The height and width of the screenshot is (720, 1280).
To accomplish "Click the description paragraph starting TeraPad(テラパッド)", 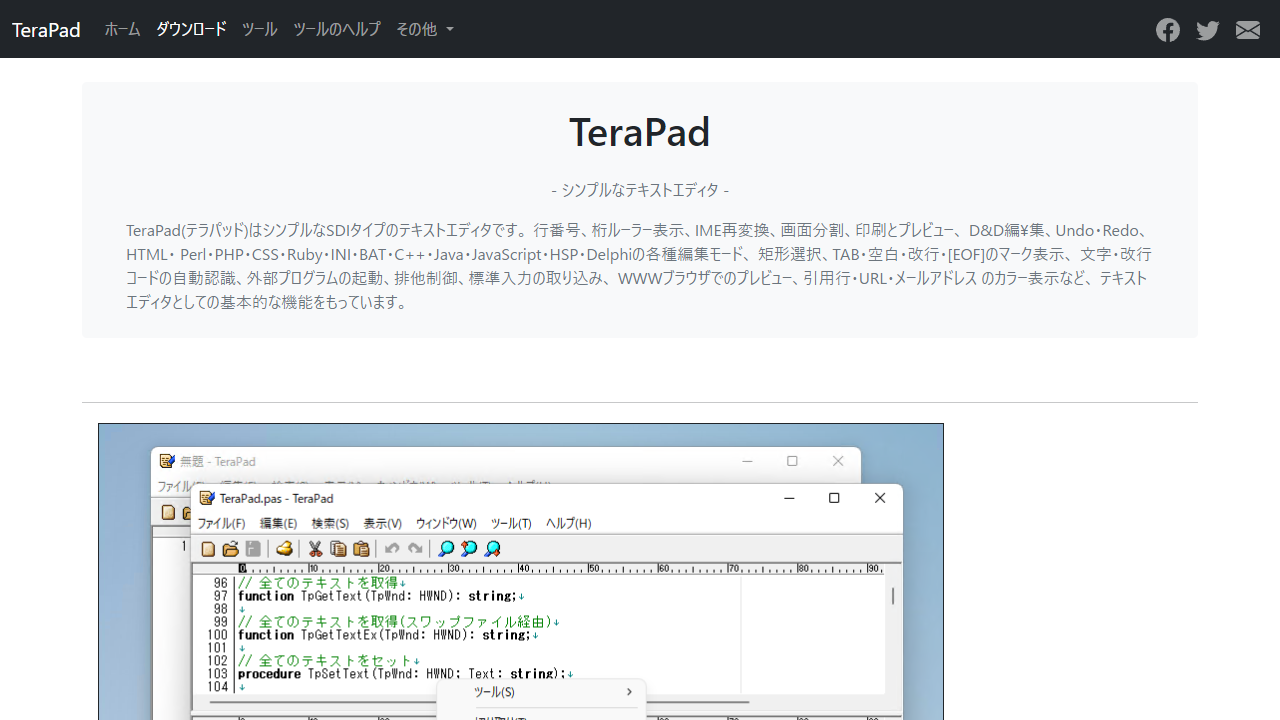I will click(640, 266).
